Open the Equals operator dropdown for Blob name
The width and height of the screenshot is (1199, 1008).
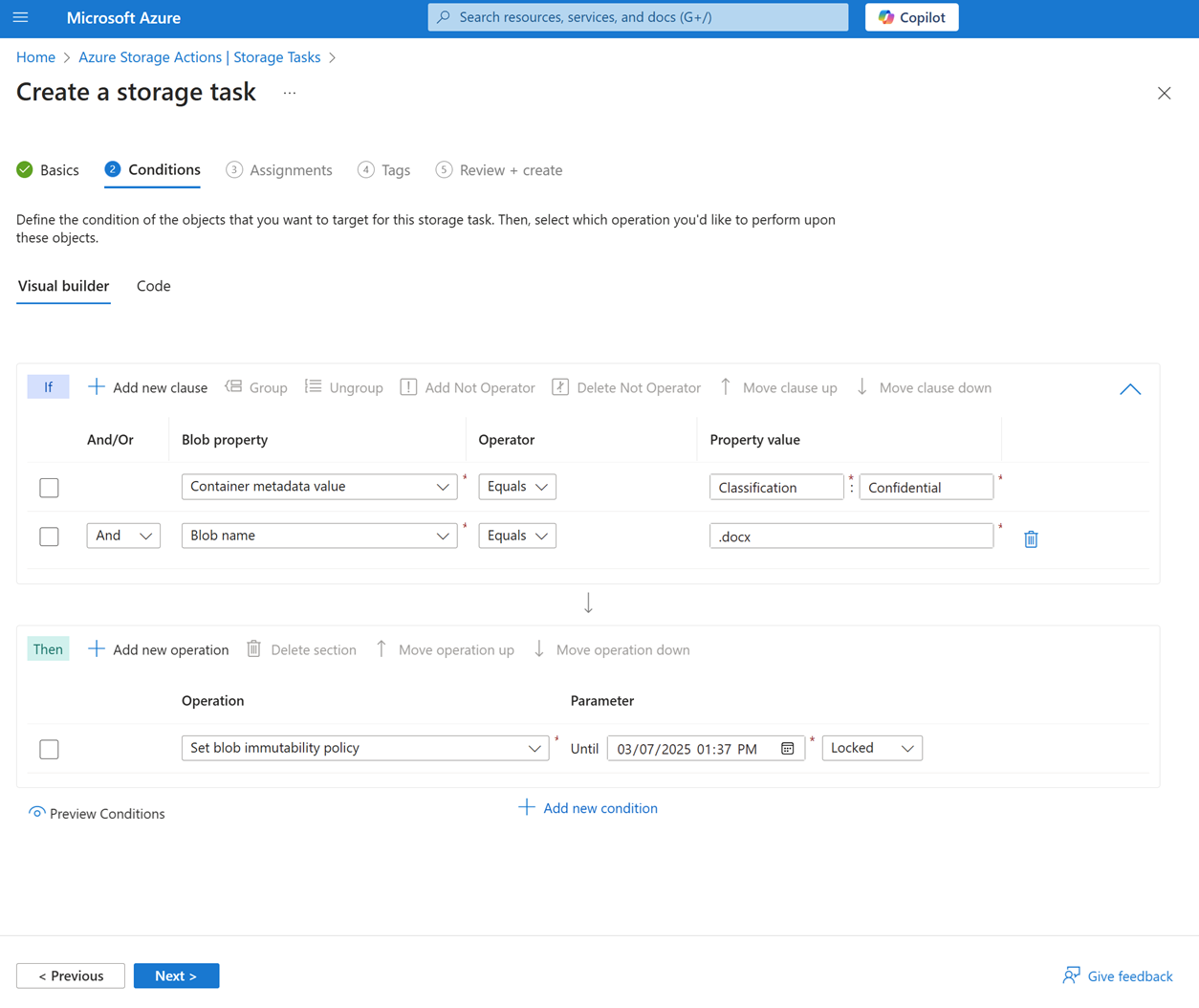tap(516, 536)
